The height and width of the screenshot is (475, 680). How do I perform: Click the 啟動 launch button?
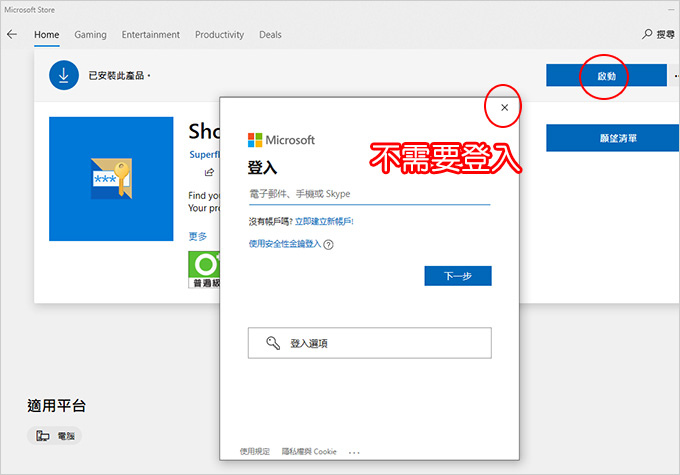point(606,75)
